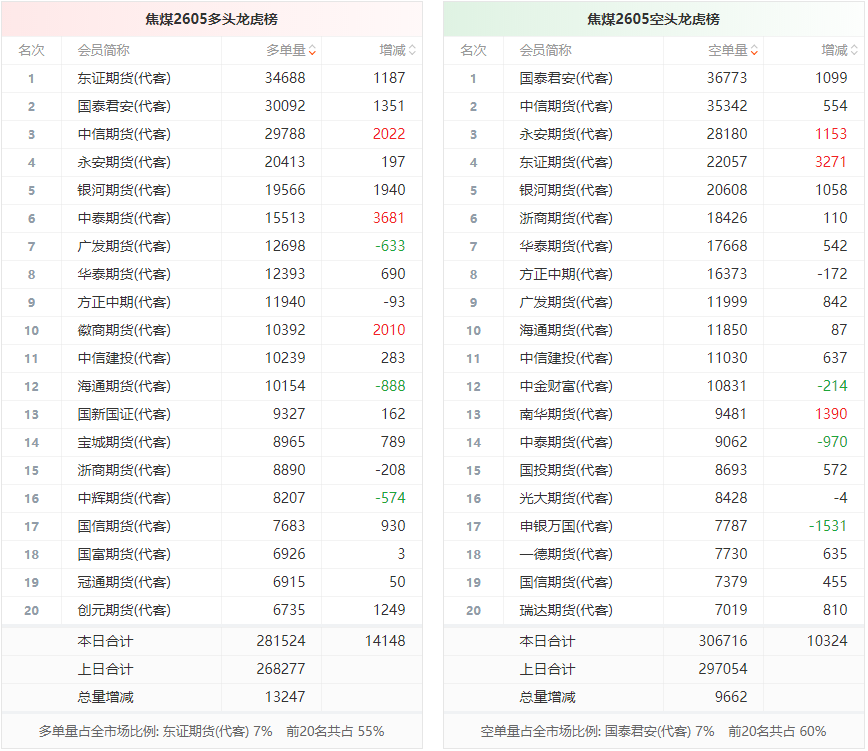Select 东证期货(代客) in long rank 1
The width and height of the screenshot is (868, 751).
[x=124, y=78]
